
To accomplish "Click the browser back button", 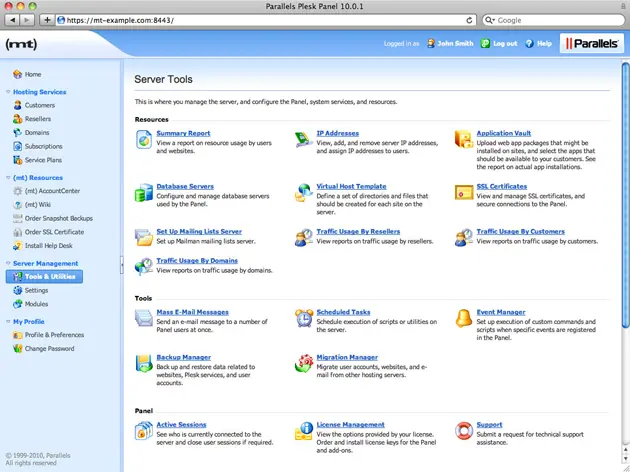I will (12, 20).
